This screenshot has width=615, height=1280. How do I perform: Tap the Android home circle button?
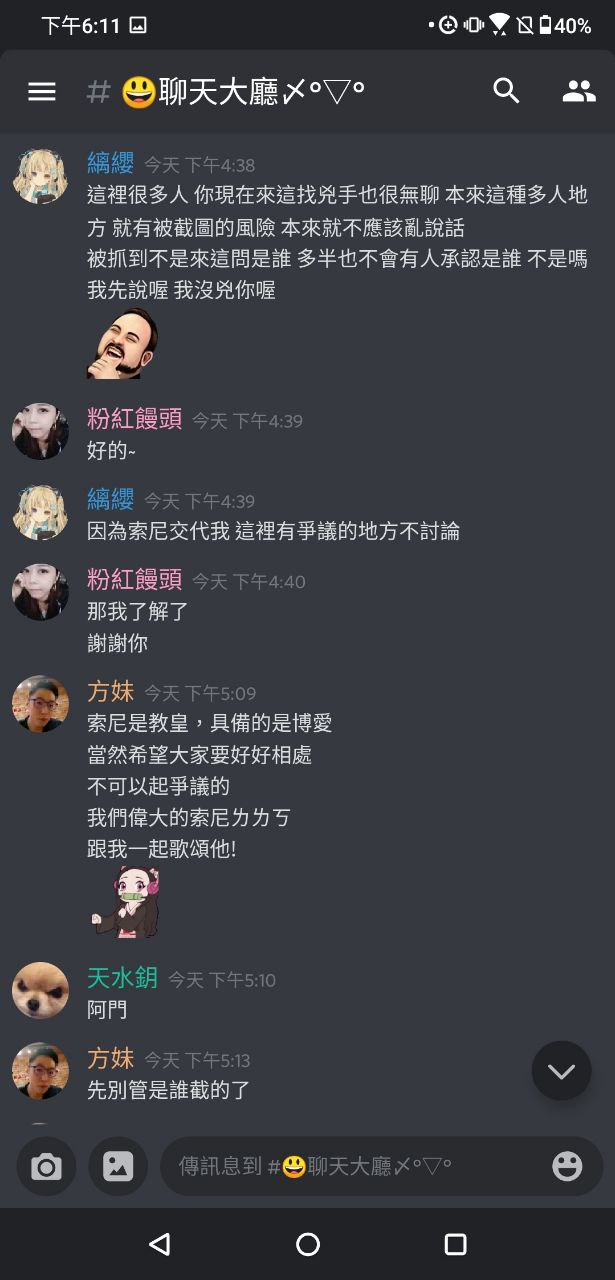(x=308, y=1244)
